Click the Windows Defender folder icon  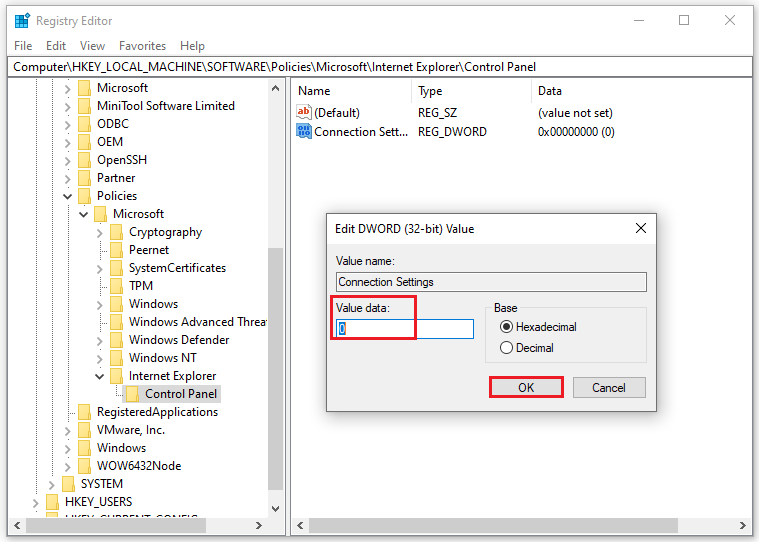coord(116,340)
